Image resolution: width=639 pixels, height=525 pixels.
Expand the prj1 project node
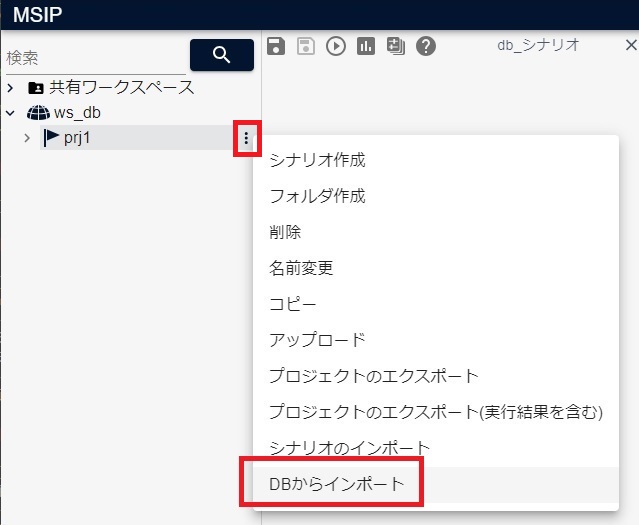[27, 138]
